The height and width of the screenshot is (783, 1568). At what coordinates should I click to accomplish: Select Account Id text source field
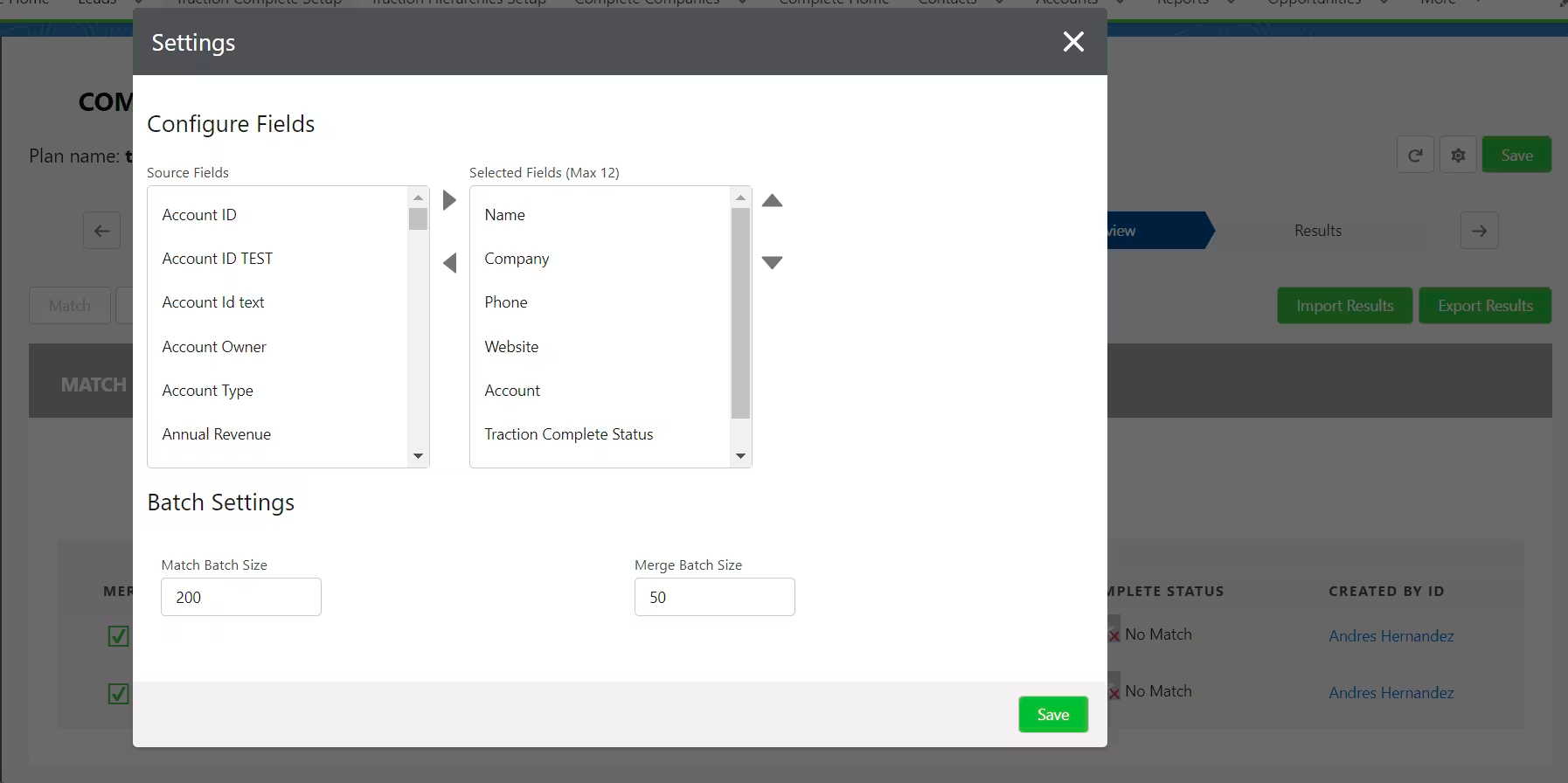coord(278,302)
